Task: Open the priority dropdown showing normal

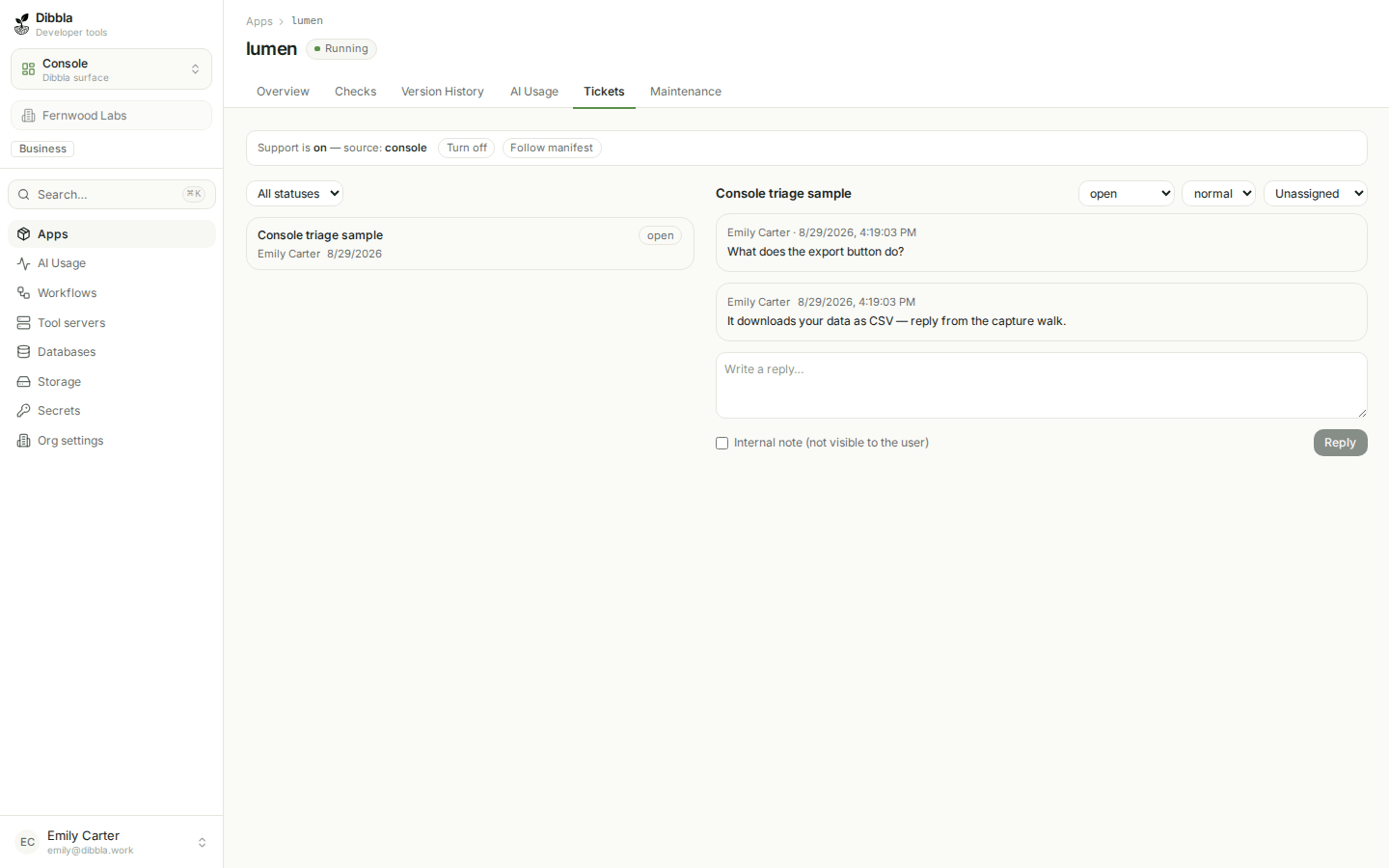Action: [1218, 194]
